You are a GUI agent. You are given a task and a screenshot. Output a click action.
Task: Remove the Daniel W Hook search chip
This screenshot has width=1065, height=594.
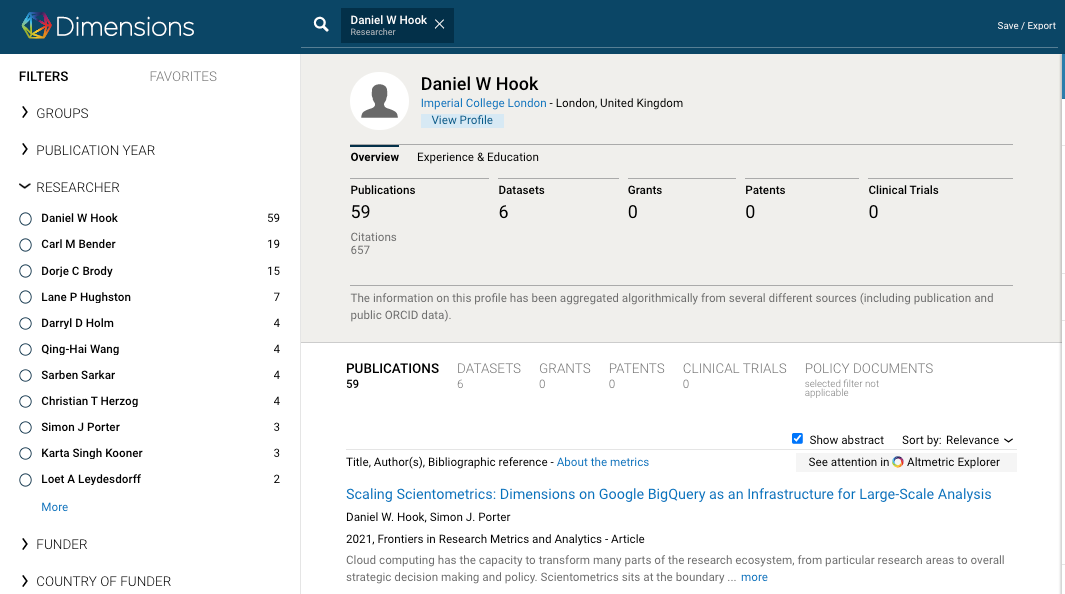(x=439, y=25)
